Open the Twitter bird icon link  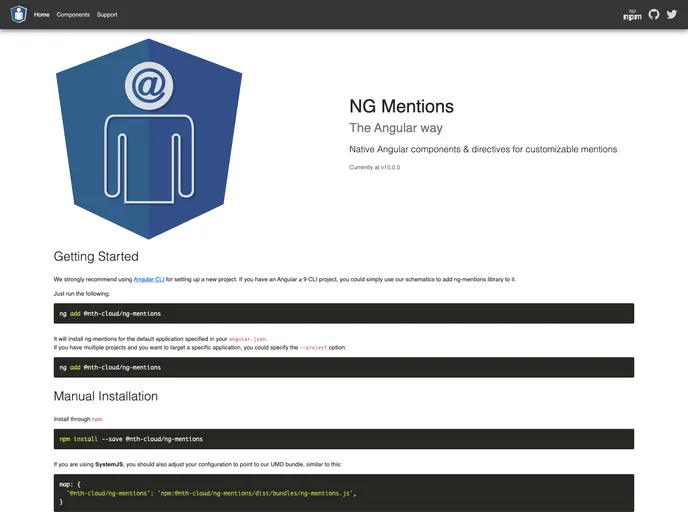(x=672, y=14)
